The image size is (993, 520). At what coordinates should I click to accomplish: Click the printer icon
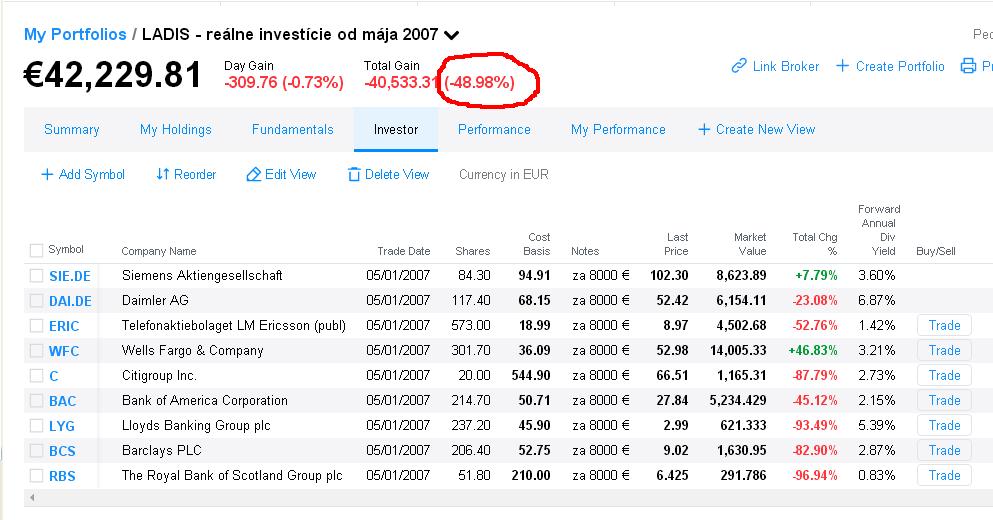968,66
